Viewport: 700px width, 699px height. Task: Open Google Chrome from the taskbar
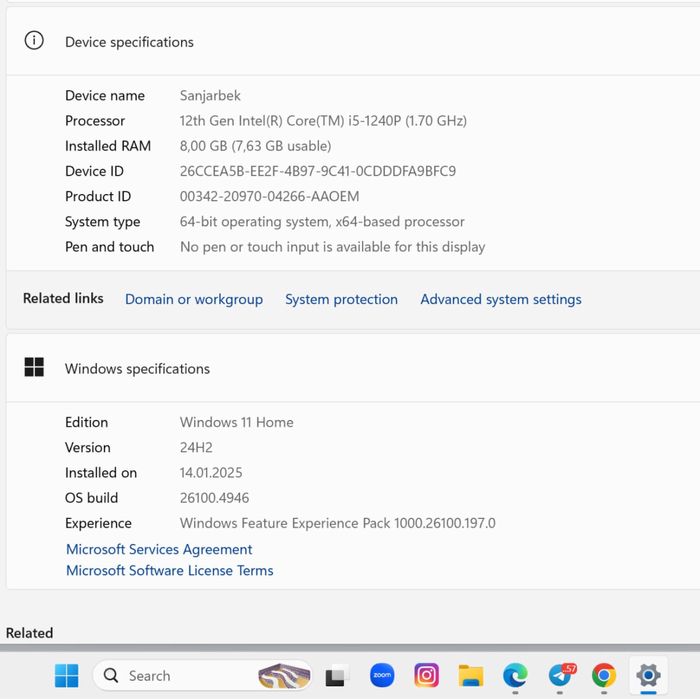click(603, 676)
